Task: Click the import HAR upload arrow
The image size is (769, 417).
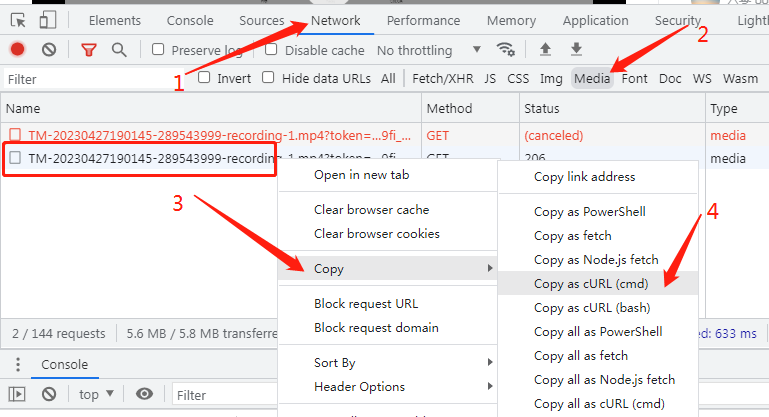Action: click(545, 50)
